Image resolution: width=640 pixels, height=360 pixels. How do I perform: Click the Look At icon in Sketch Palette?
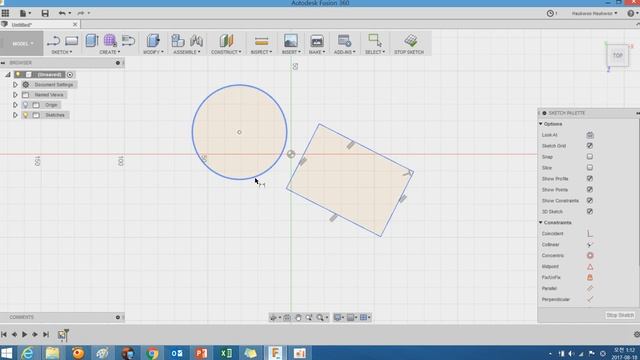(x=590, y=135)
